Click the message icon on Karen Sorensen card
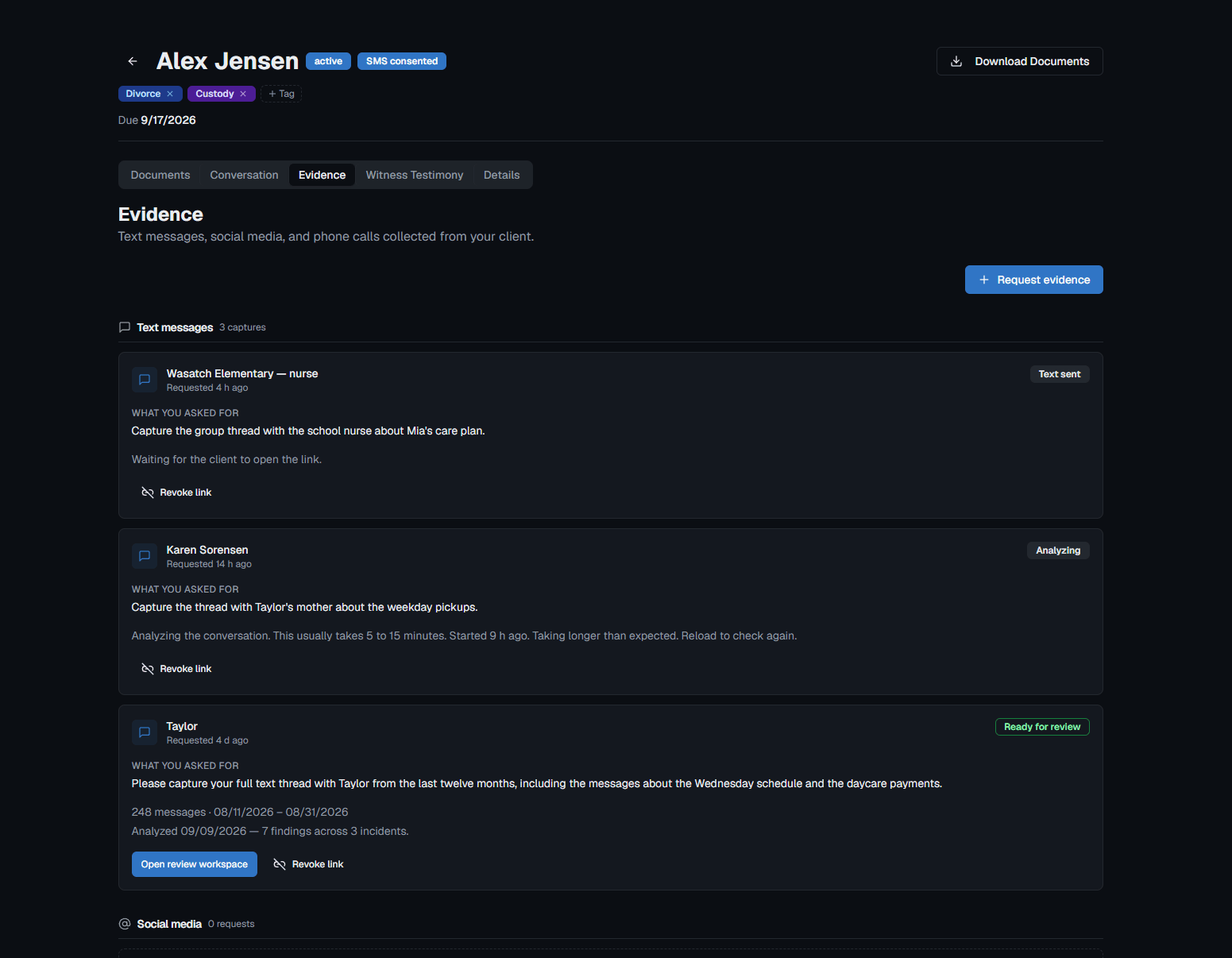Screen dimensions: 1232x958 pos(145,556)
